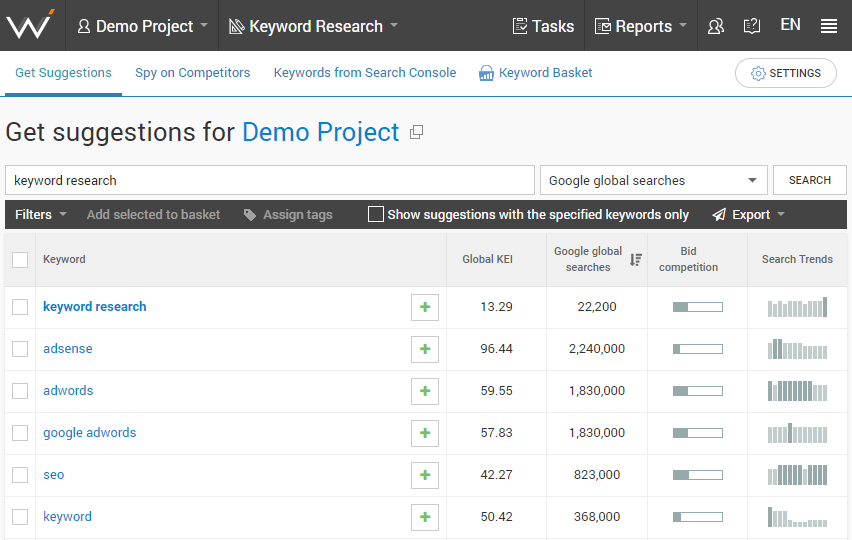Add 'seo' to basket via plus icon

425,475
